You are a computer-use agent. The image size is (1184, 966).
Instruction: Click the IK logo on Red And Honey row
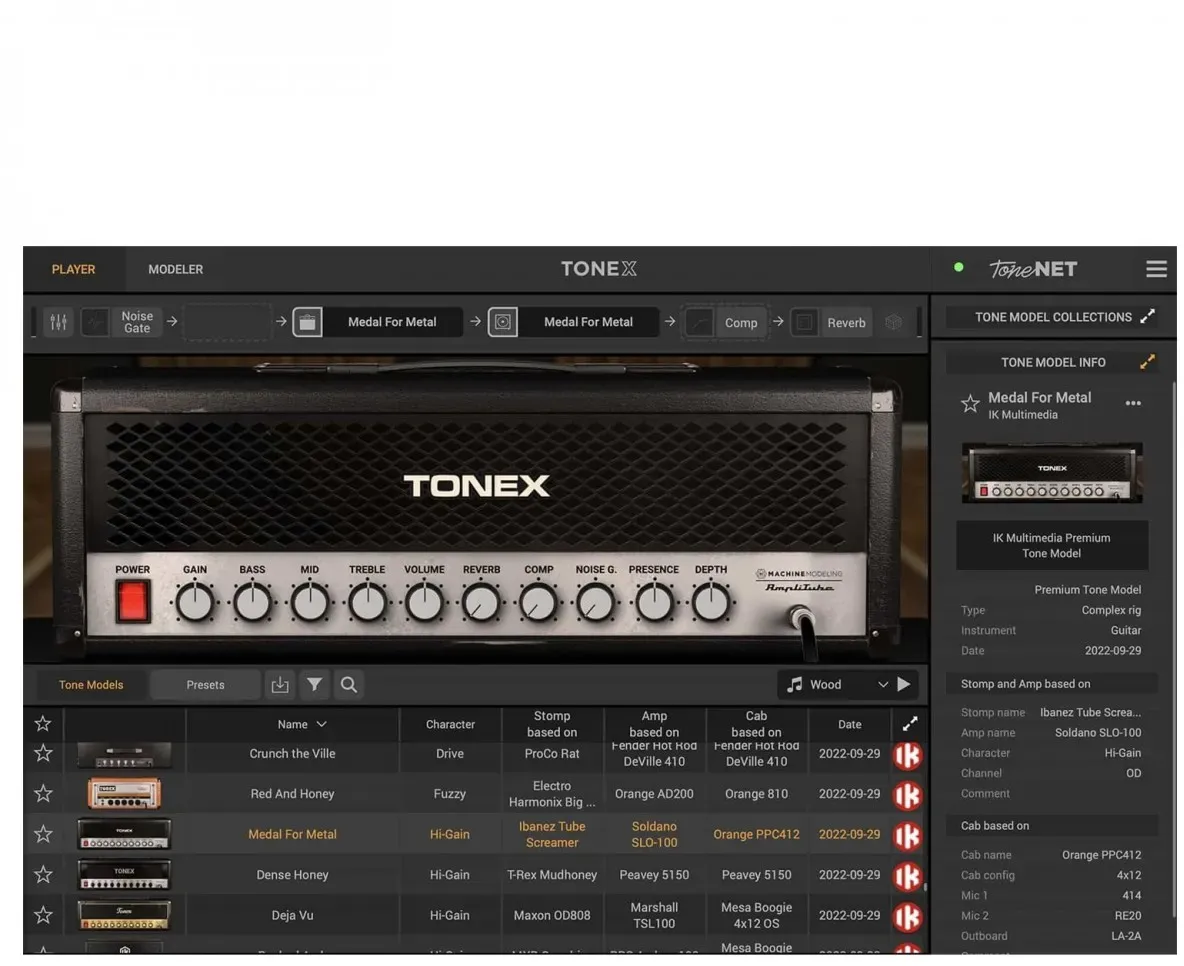click(908, 795)
